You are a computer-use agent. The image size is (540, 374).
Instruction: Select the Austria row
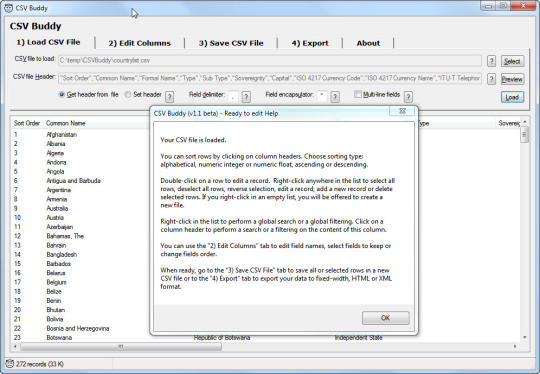[55, 218]
